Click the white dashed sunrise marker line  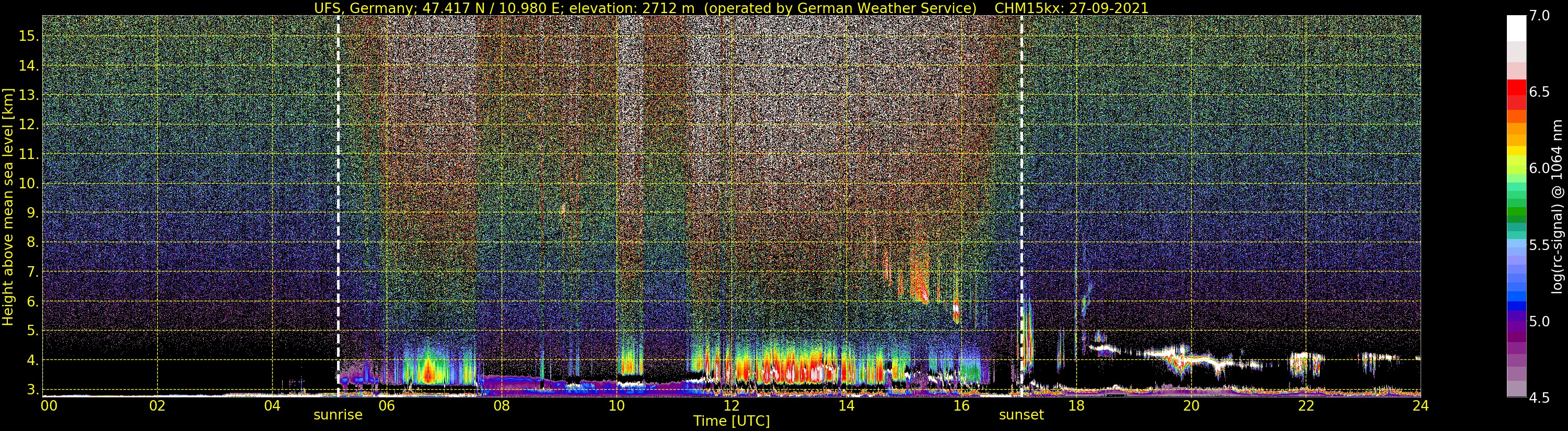point(338,206)
